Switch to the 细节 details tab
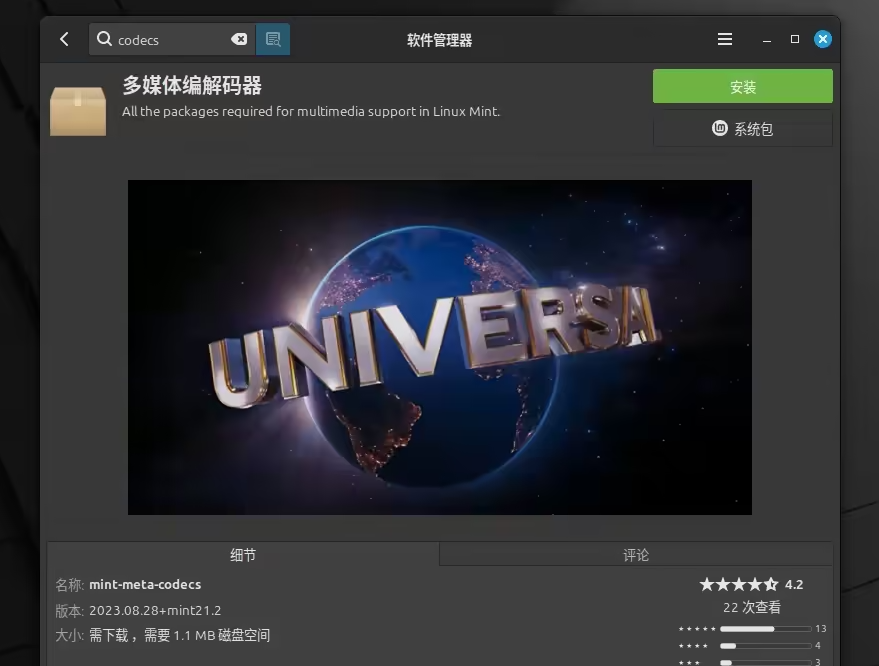Image resolution: width=879 pixels, height=666 pixels. click(x=243, y=554)
